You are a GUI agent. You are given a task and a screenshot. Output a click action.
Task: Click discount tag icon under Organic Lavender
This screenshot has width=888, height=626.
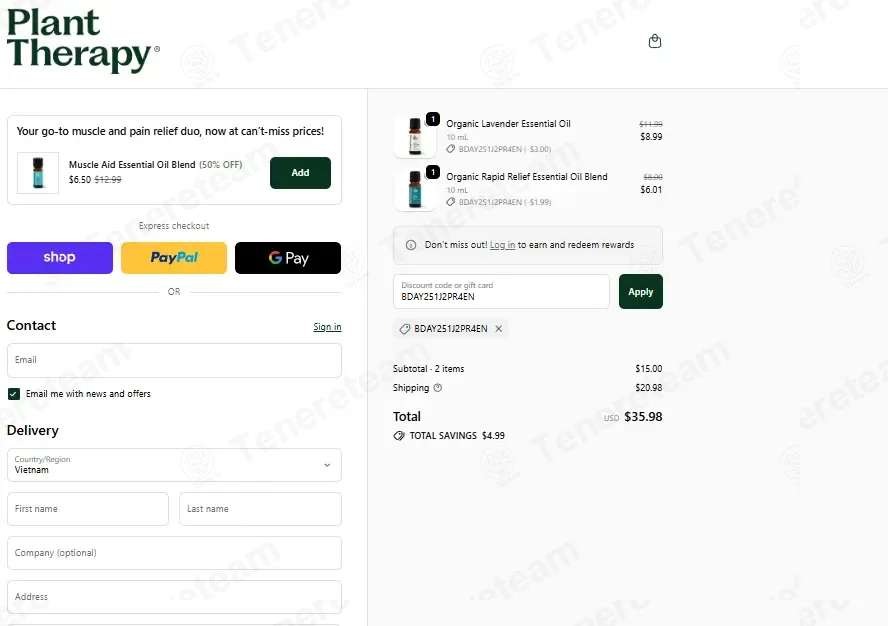coord(451,149)
